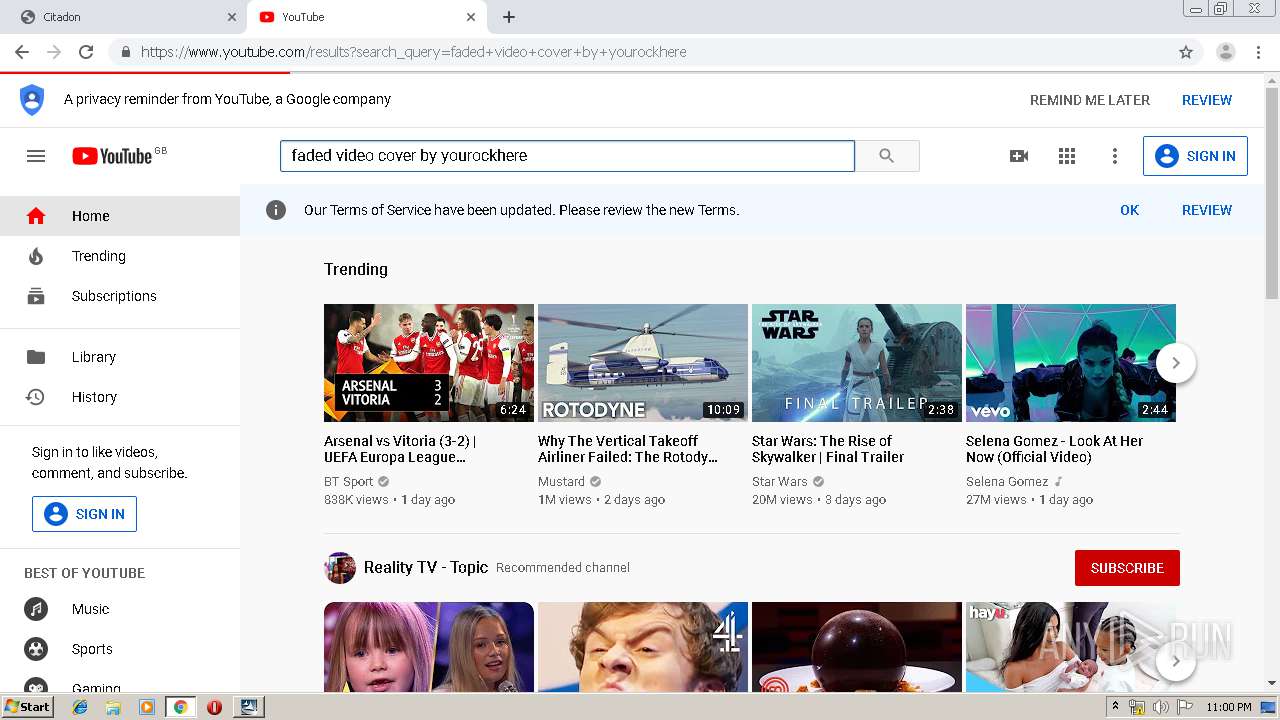
Task: Open the Channel 4 video thumbnail
Action: click(x=643, y=647)
